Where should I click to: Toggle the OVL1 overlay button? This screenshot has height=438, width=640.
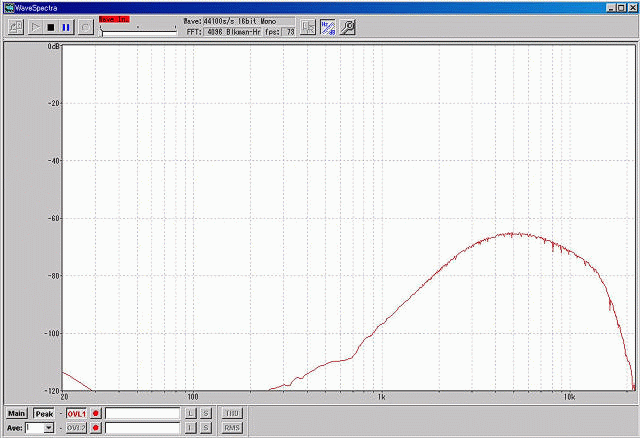pos(77,413)
